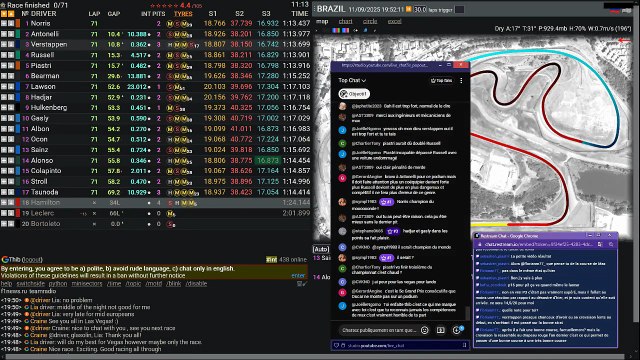
Task: Click the DRIVER column header
Action: [44, 13]
